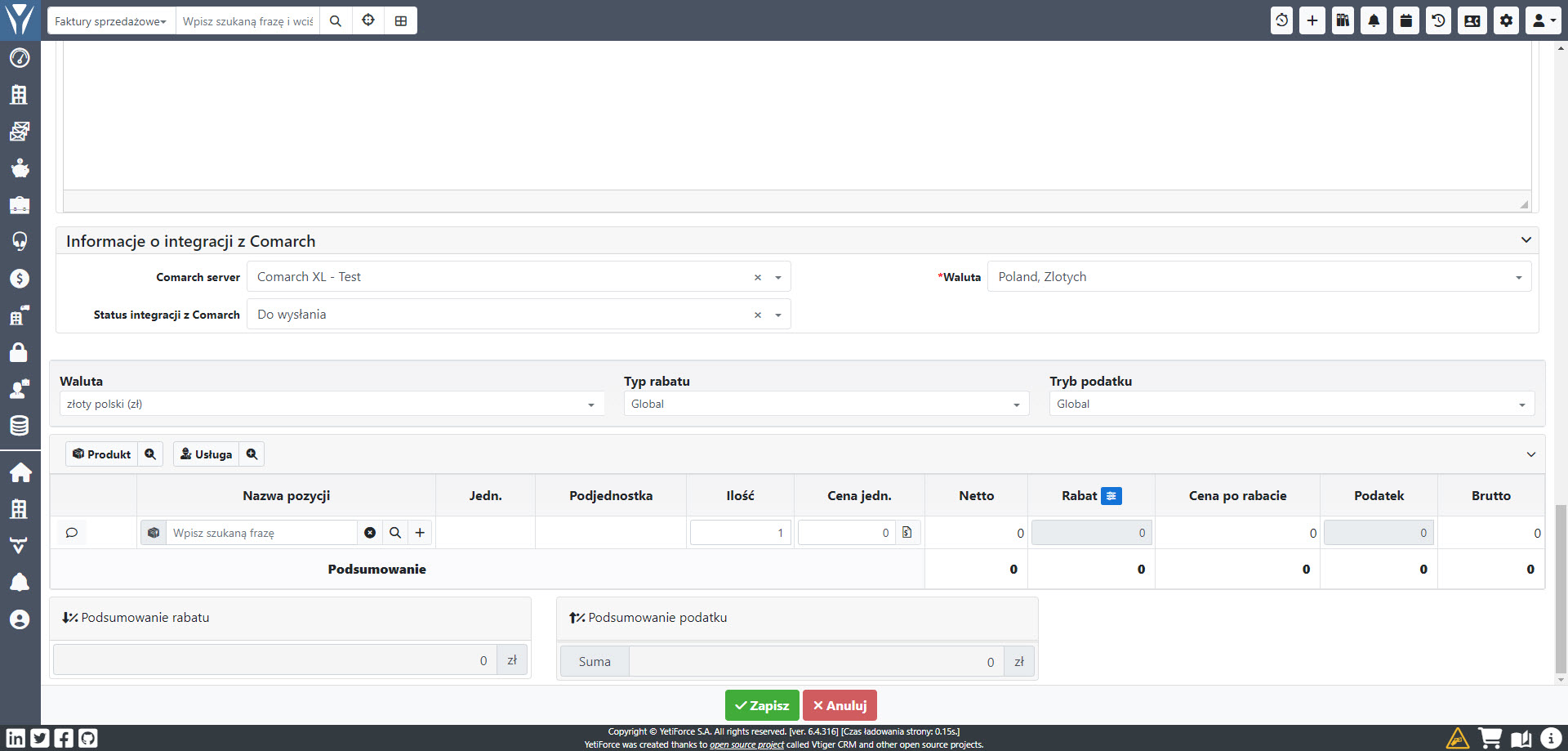Click the global search magnifier button
This screenshot has height=751, width=1568.
(336, 20)
